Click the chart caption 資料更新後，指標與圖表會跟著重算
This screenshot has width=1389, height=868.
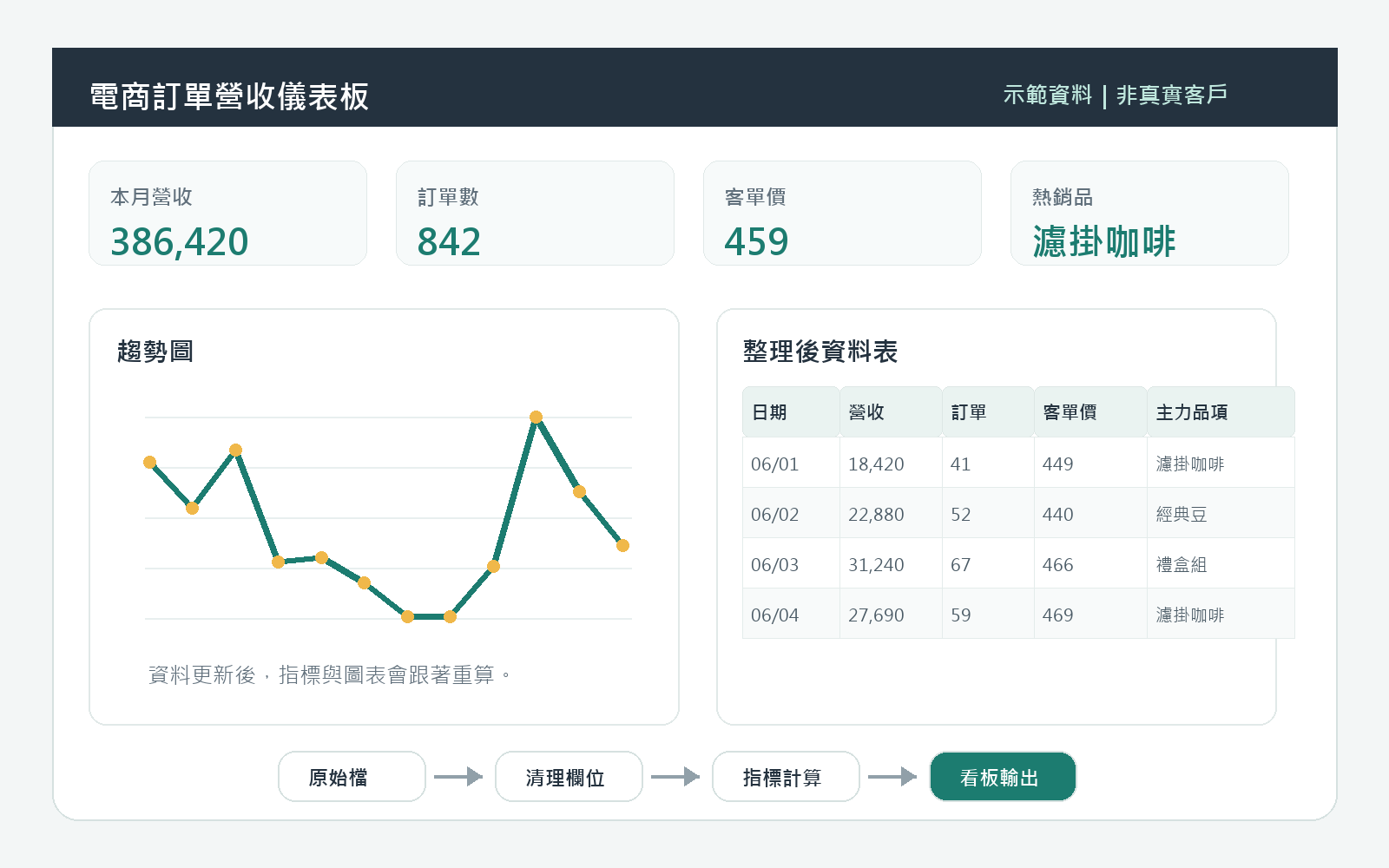330,674
